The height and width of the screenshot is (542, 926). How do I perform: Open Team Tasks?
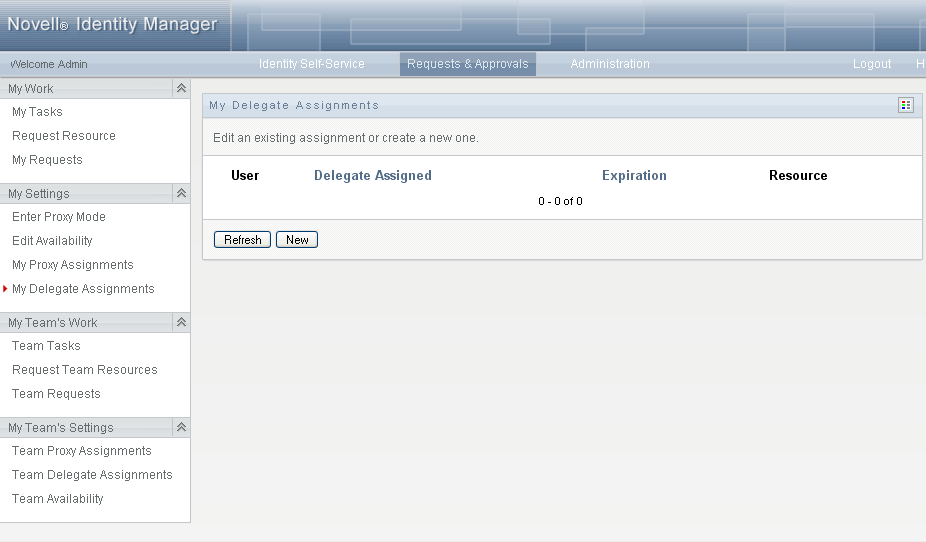(46, 346)
